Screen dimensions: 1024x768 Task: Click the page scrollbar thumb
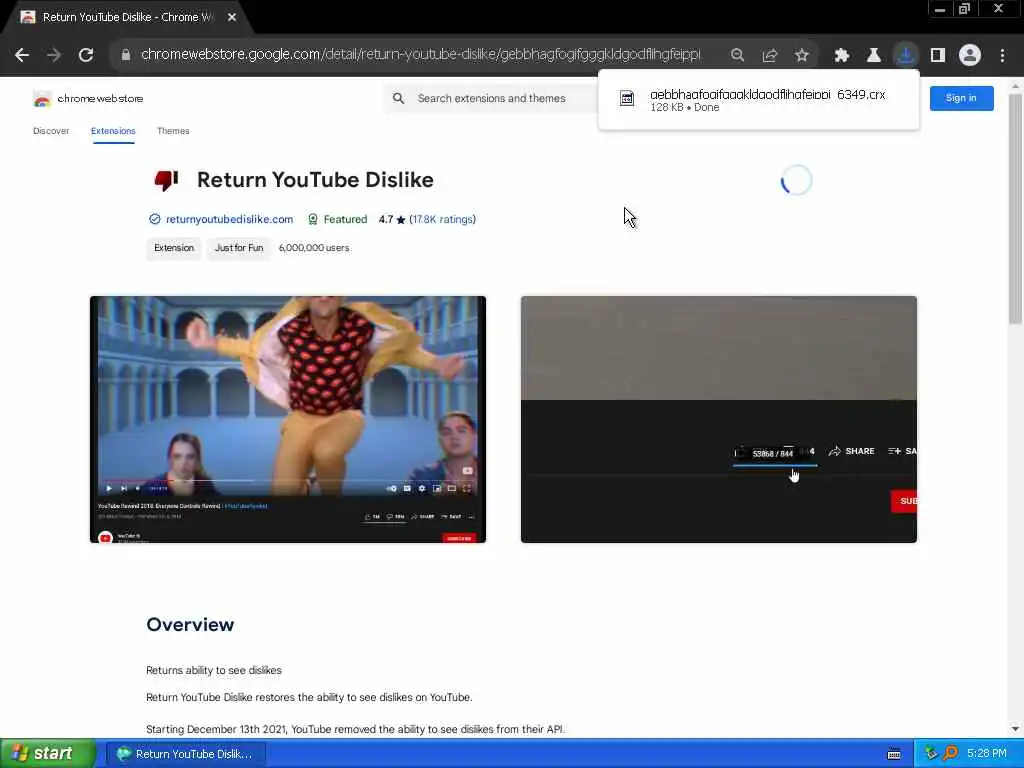[1015, 209]
